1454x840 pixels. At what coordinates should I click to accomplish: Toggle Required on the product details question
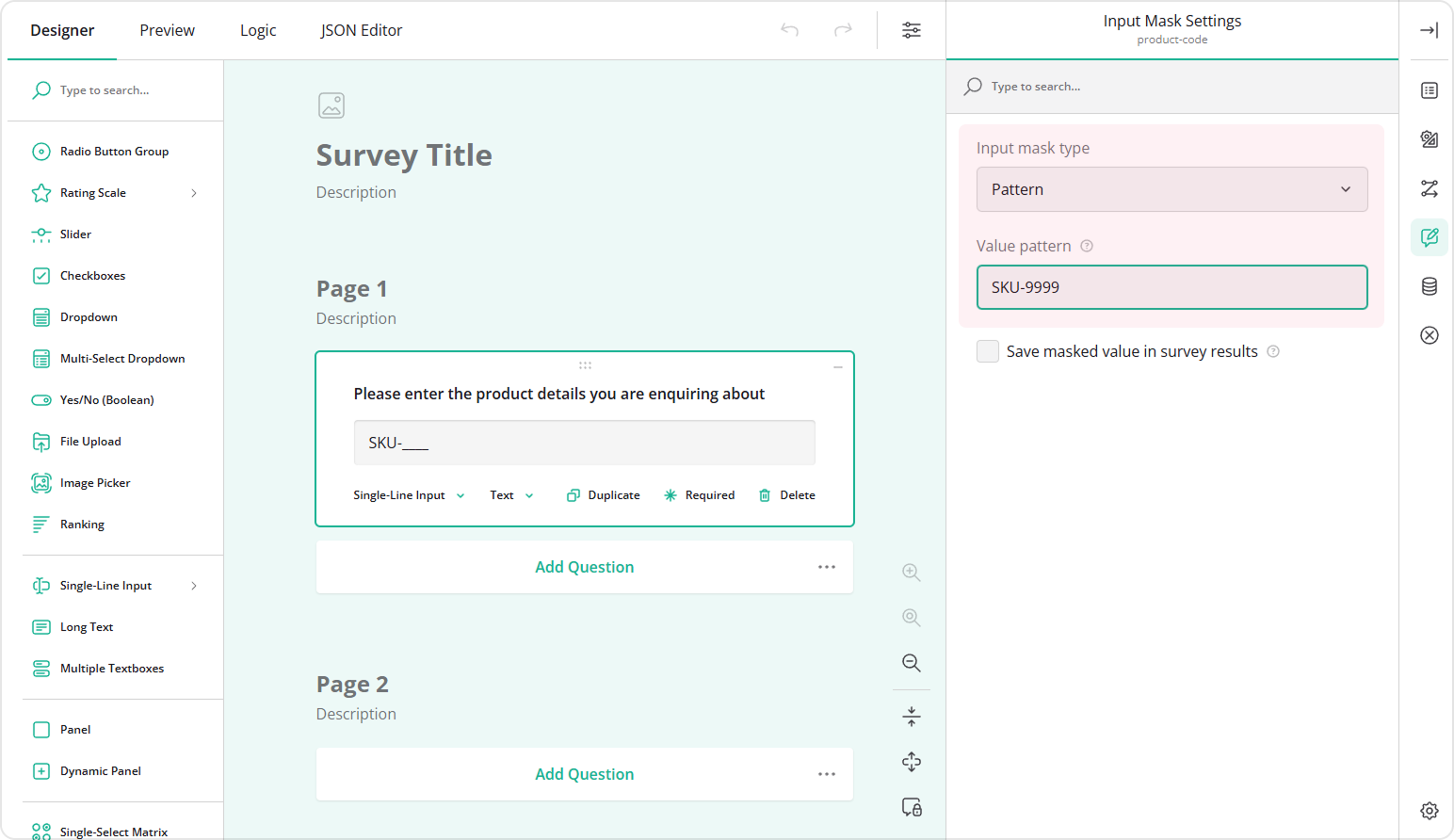pyautogui.click(x=699, y=494)
